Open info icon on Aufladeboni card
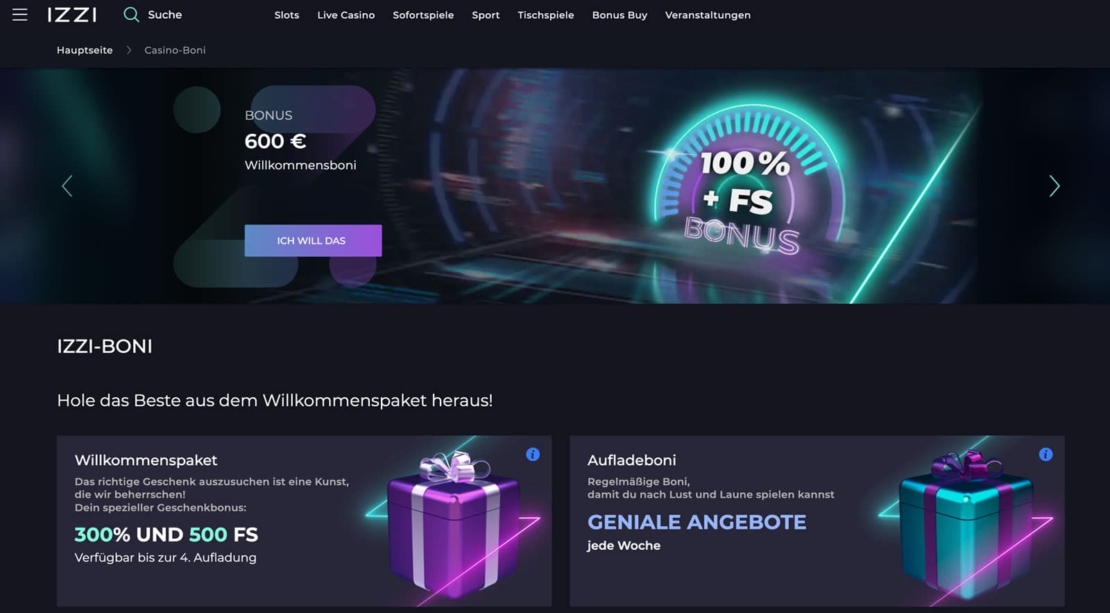 [x=1046, y=454]
